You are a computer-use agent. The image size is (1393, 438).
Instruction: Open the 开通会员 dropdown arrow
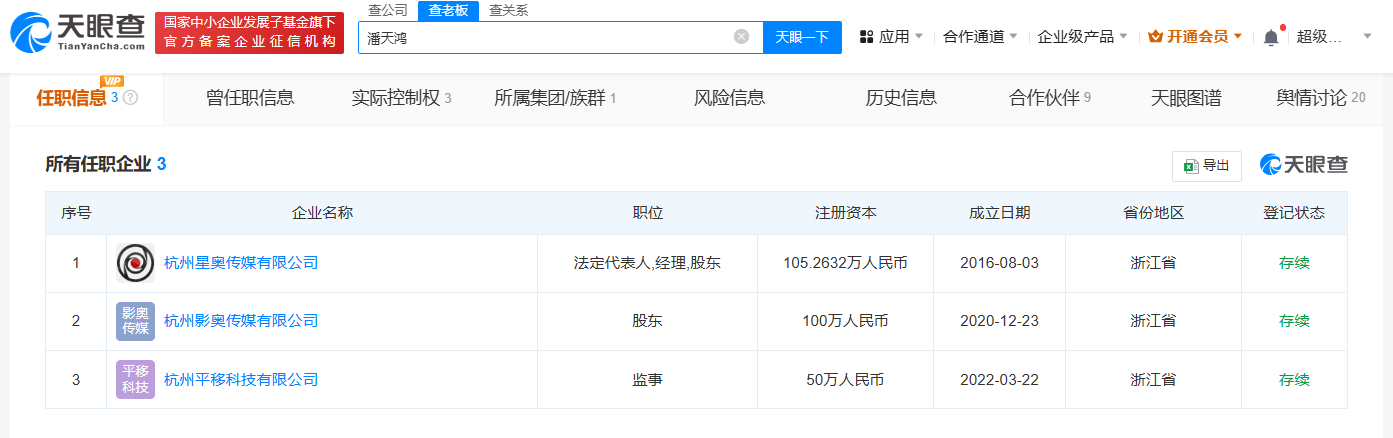click(1238, 37)
